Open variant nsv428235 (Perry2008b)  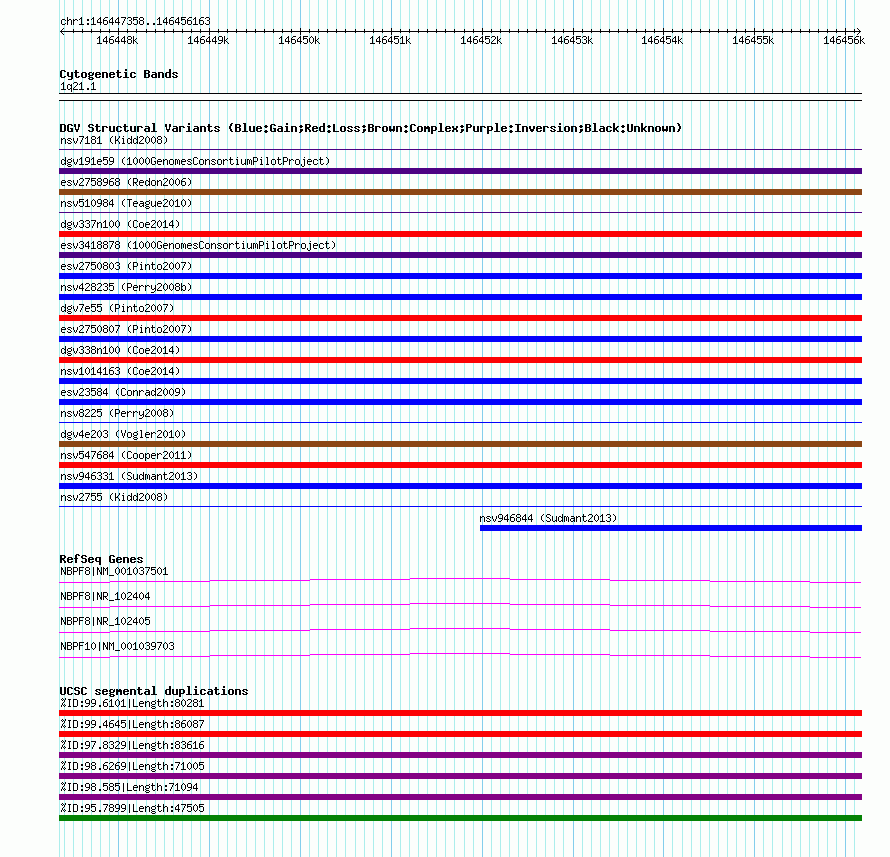[x=126, y=287]
